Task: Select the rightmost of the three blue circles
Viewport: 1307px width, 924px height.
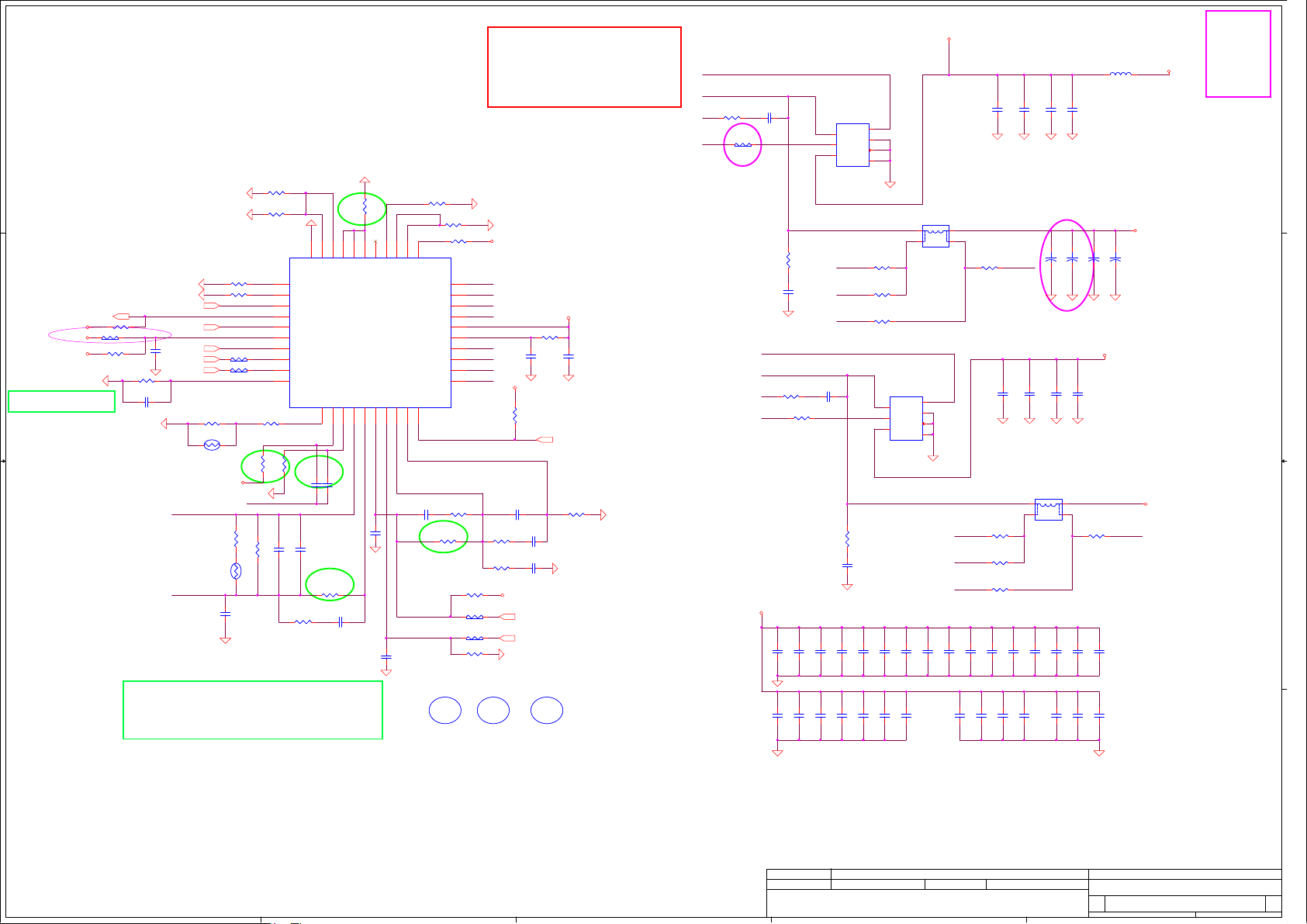Action: pos(547,711)
